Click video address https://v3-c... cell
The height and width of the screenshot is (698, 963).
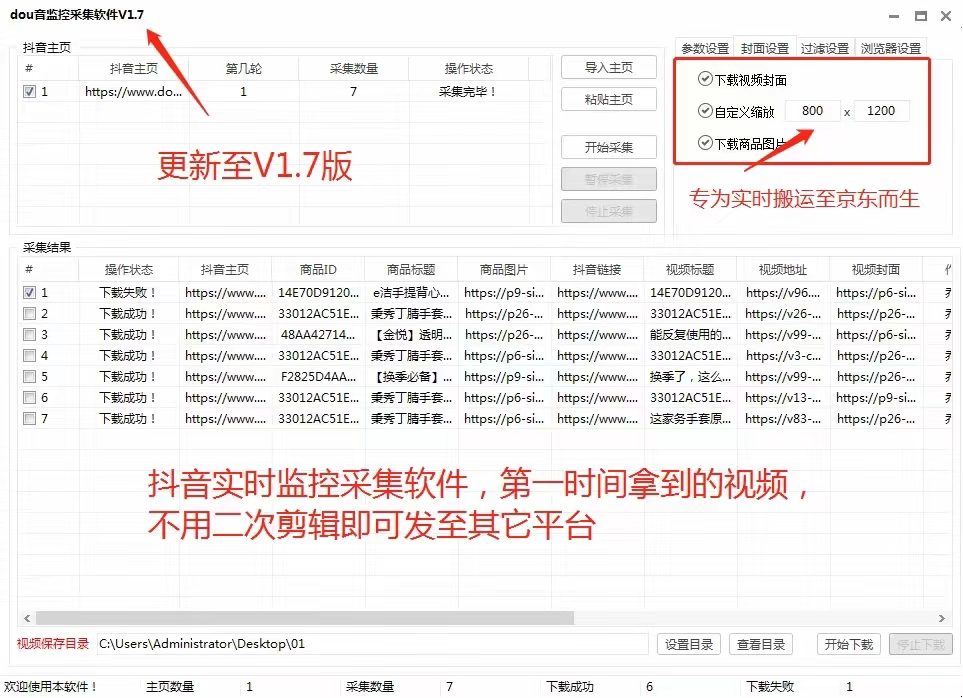782,355
